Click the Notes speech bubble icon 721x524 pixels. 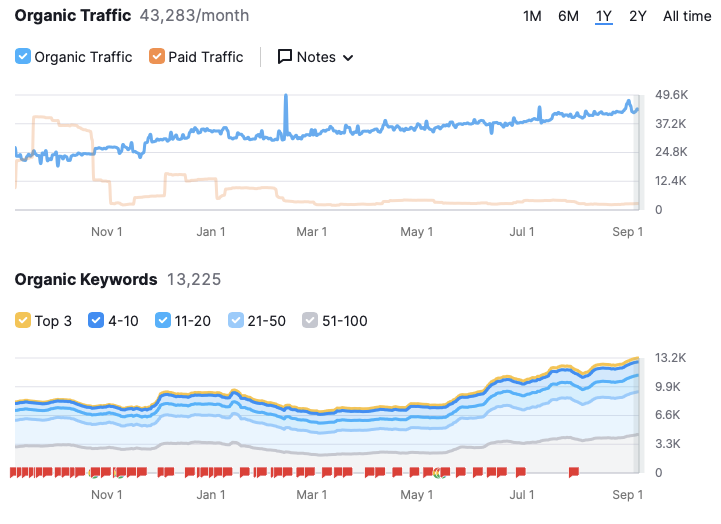click(x=284, y=57)
